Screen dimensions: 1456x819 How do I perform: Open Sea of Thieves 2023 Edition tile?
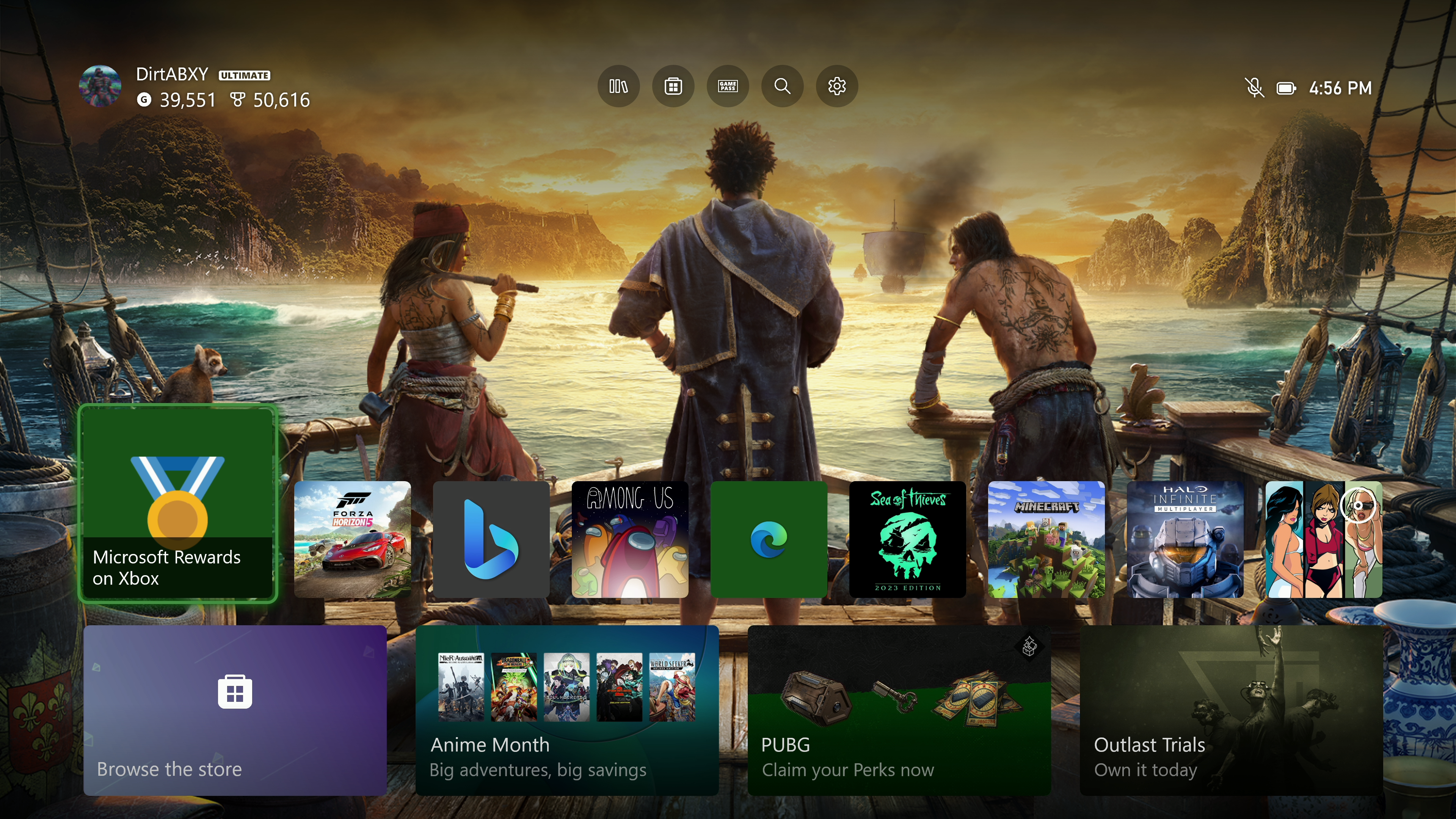pyautogui.click(x=907, y=539)
